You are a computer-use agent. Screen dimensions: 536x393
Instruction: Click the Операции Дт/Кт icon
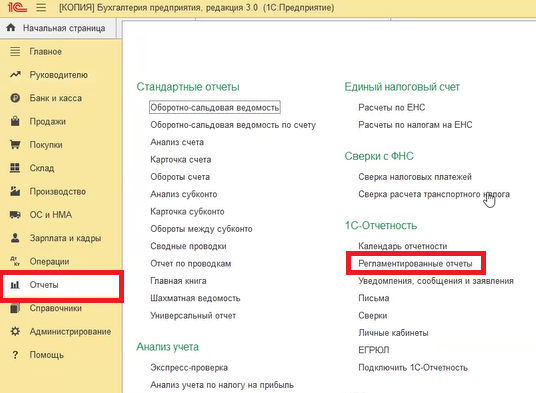15,261
